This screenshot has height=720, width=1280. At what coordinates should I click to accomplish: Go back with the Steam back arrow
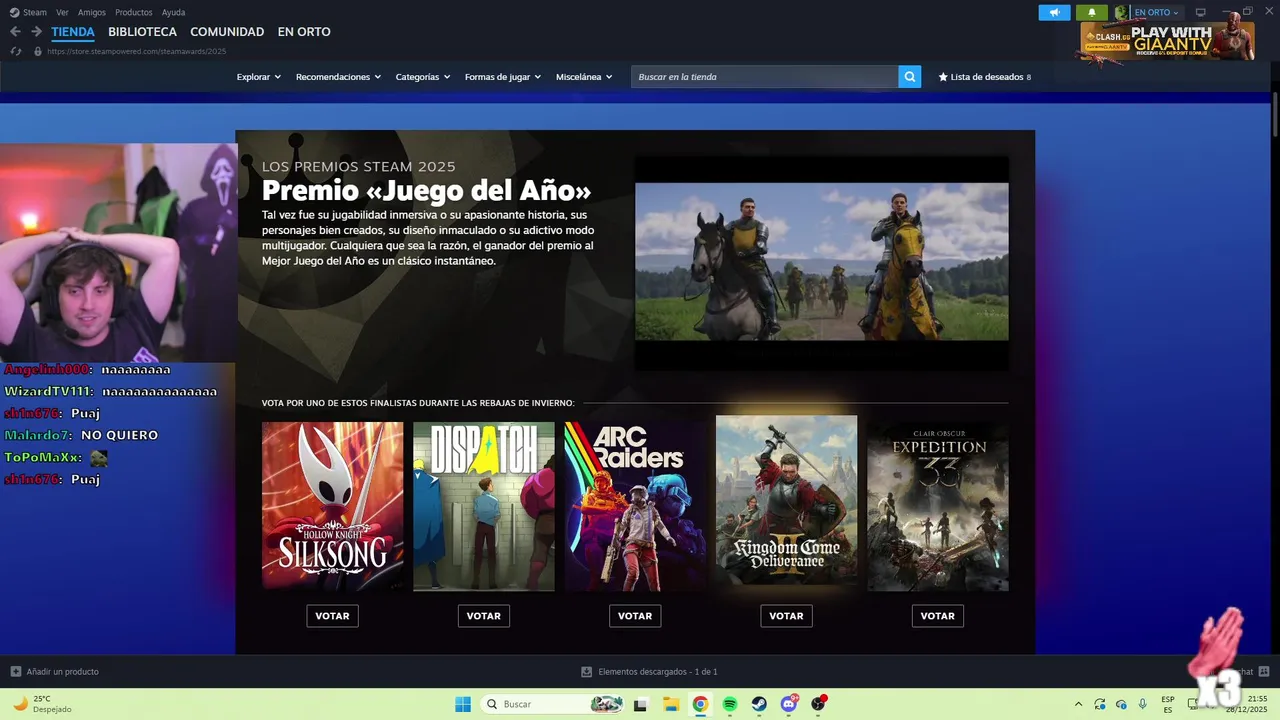(x=15, y=32)
